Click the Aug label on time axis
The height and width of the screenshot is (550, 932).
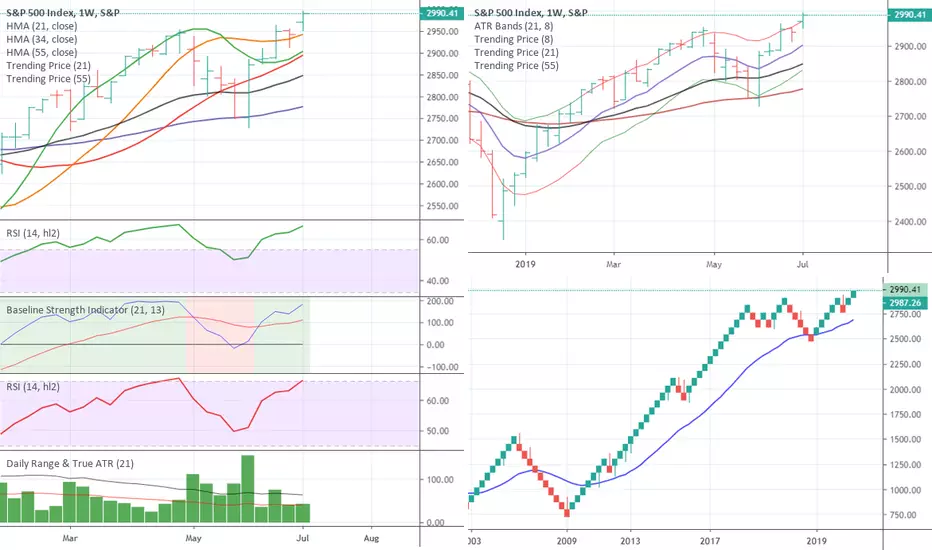pos(371,539)
